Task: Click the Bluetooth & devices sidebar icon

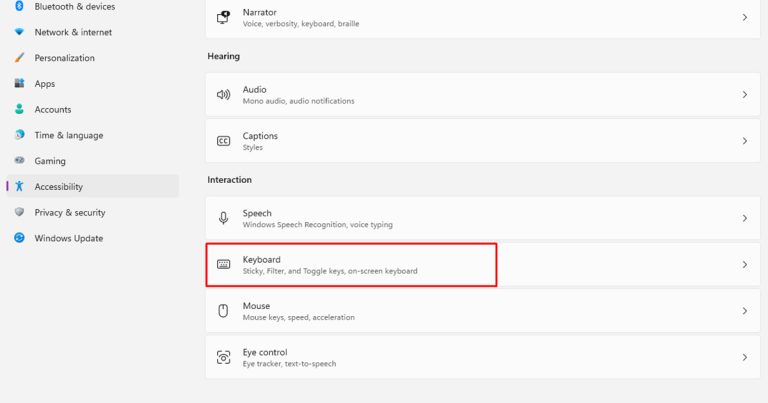Action: 19,7
